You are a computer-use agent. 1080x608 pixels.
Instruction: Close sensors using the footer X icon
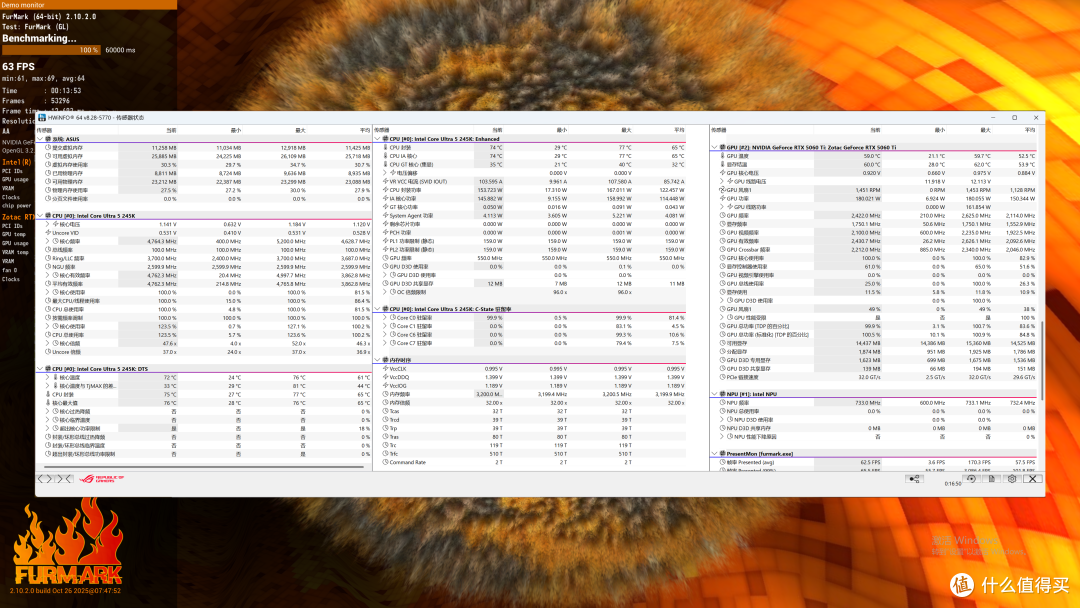tap(1032, 479)
